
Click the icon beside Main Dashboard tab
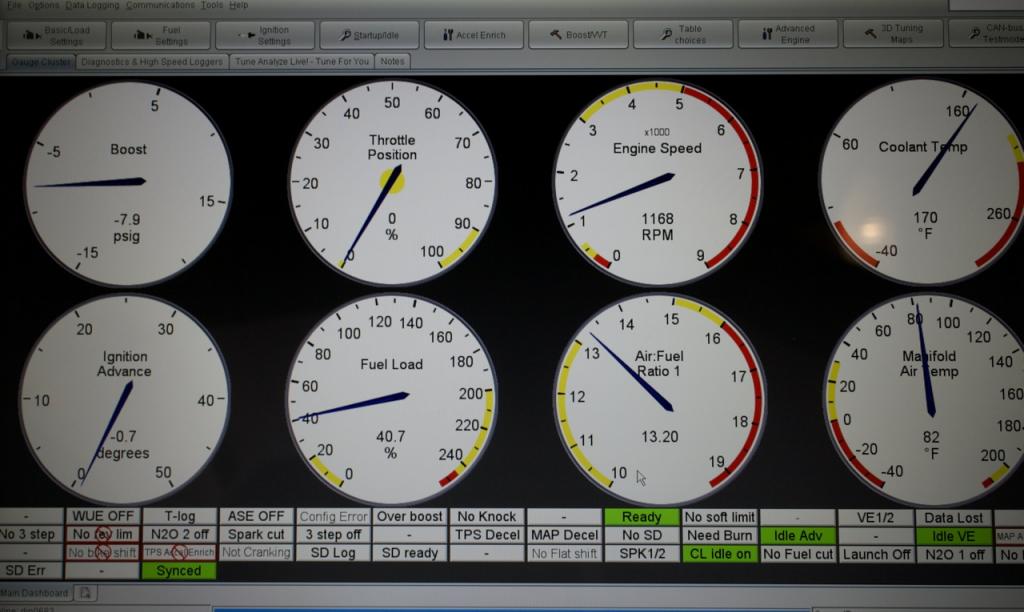tap(85, 593)
